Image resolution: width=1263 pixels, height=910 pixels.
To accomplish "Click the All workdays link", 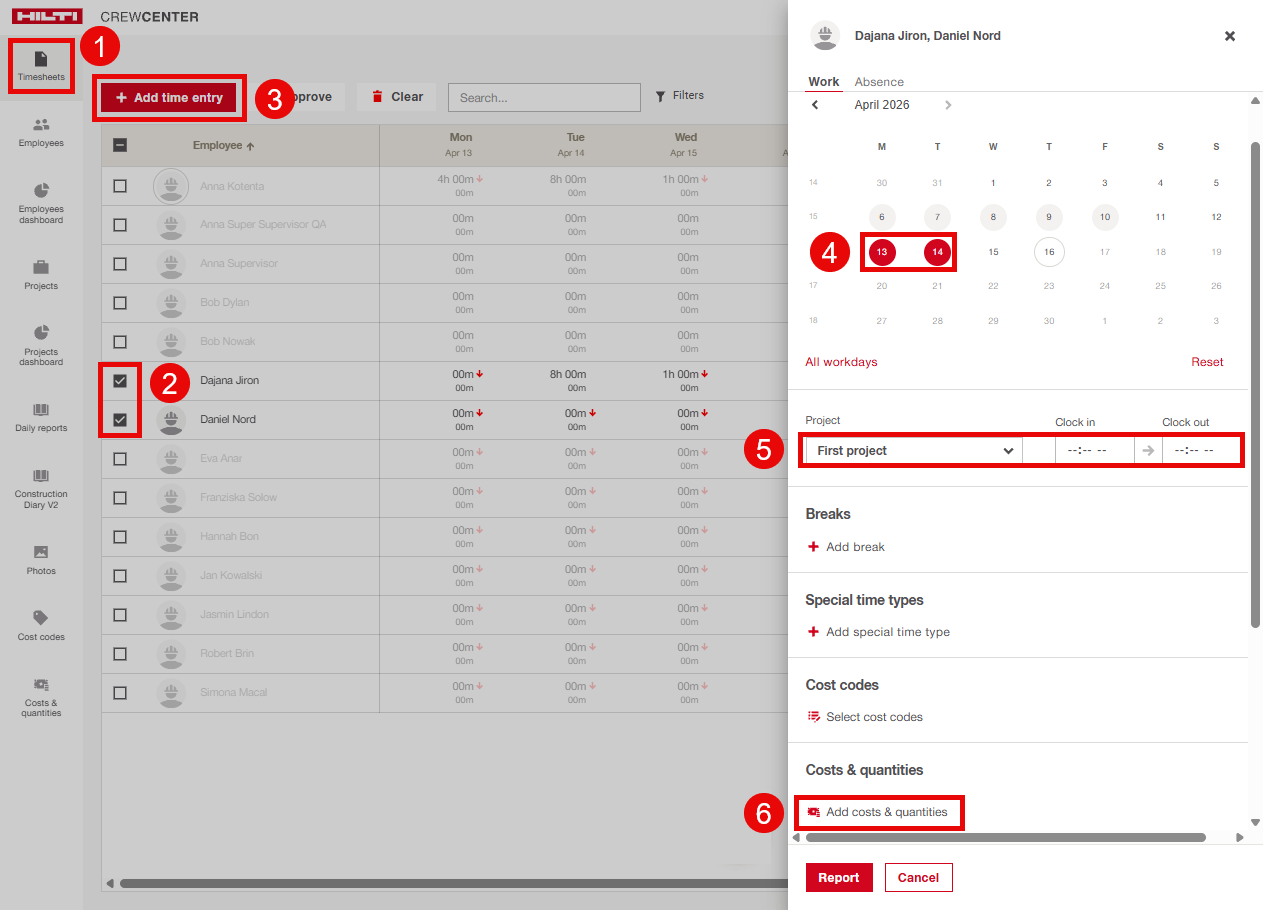I will point(841,362).
